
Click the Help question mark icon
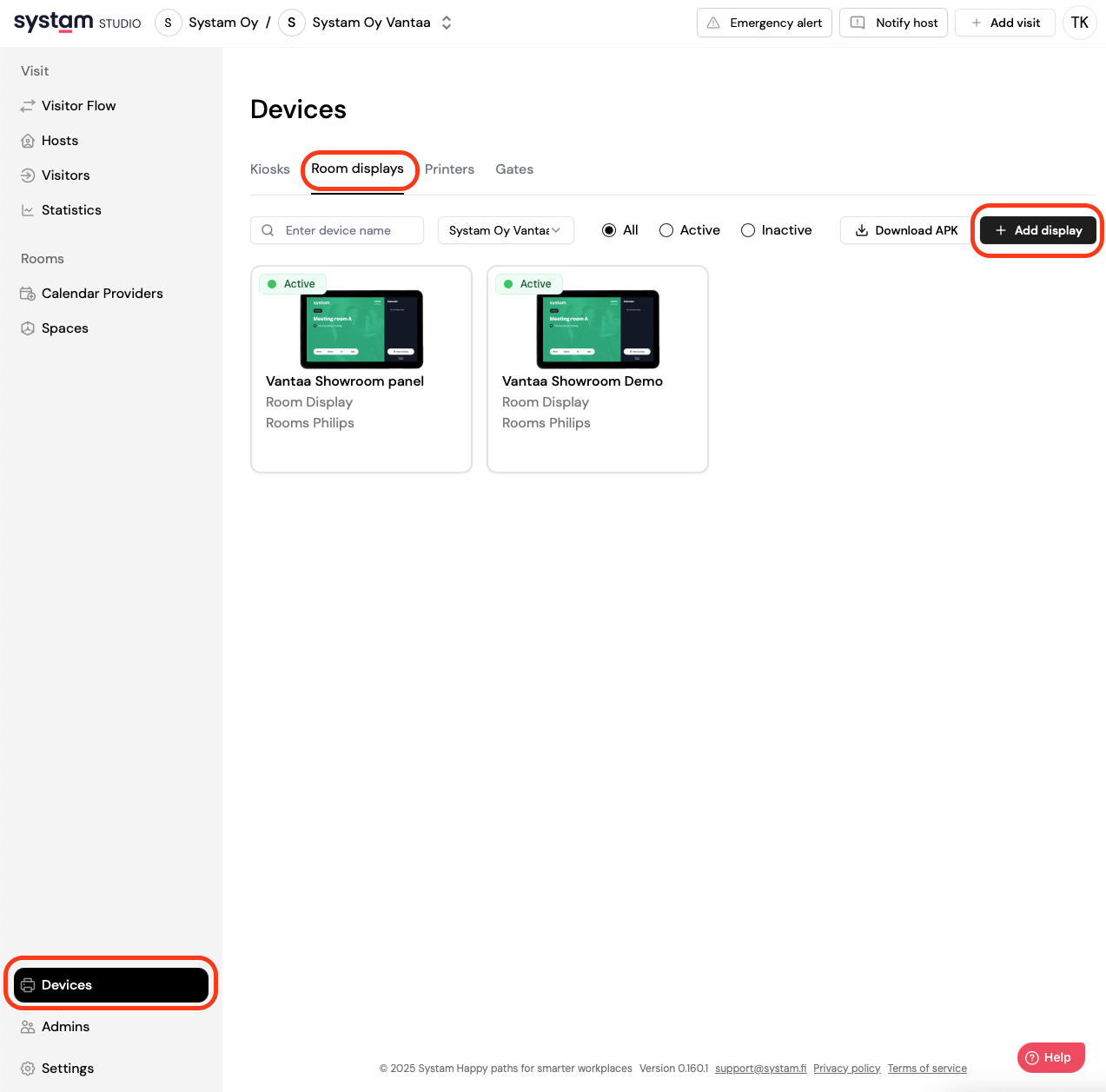click(1032, 1057)
